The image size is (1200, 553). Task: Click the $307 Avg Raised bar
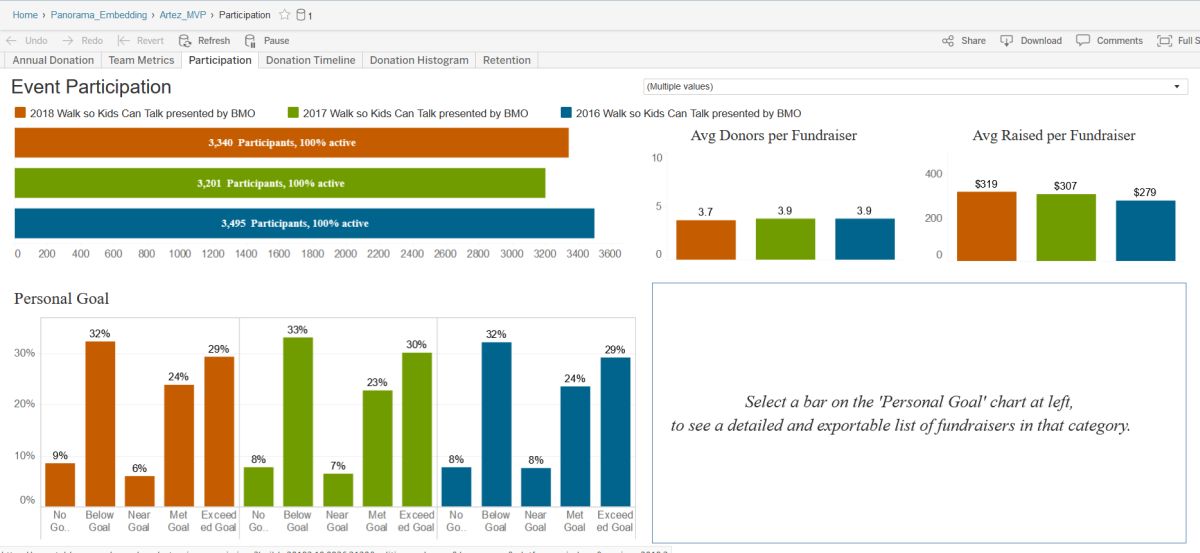pyautogui.click(x=1066, y=228)
